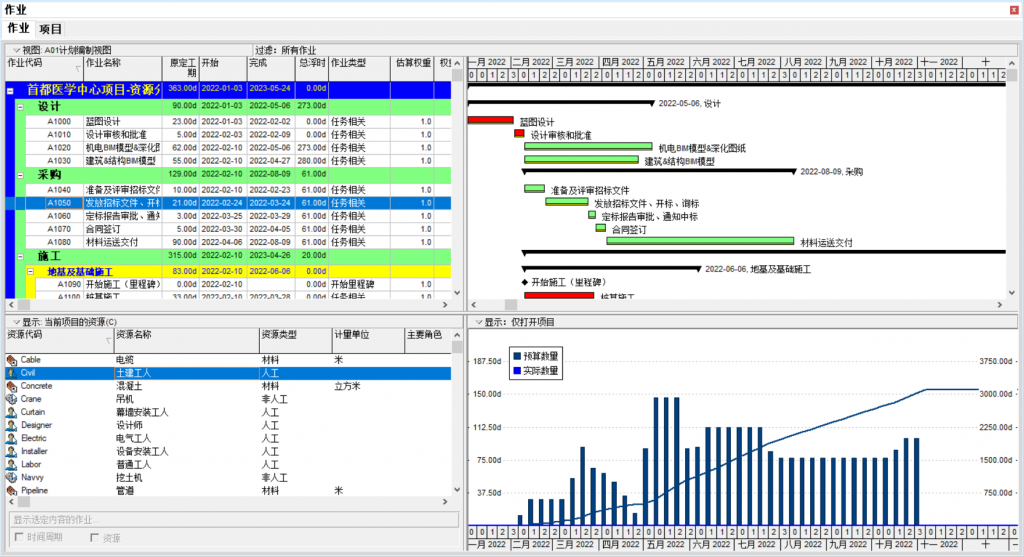Click the Concrete material resource icon
The height and width of the screenshot is (557, 1024).
pos(12,386)
